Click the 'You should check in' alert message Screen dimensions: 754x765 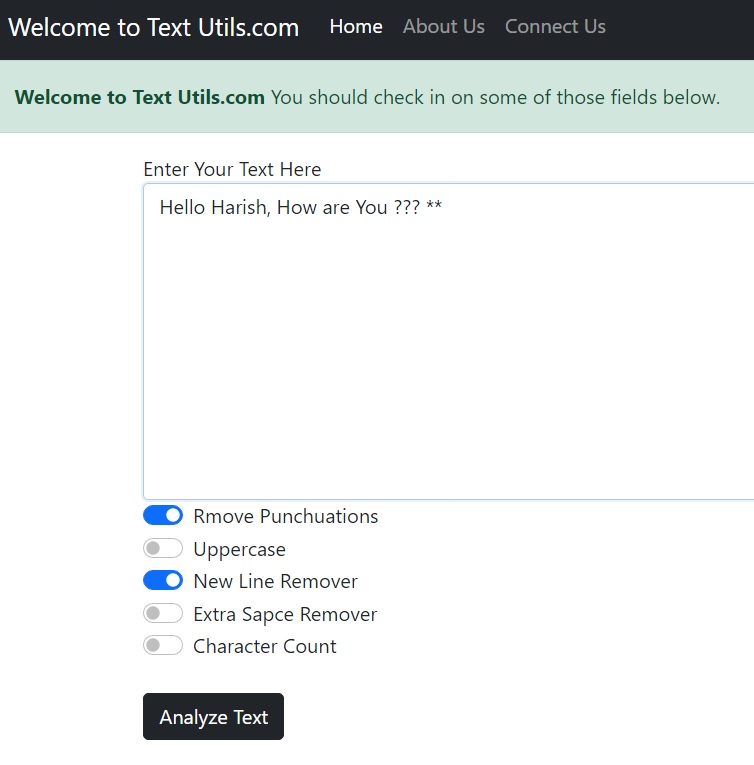[x=495, y=97]
